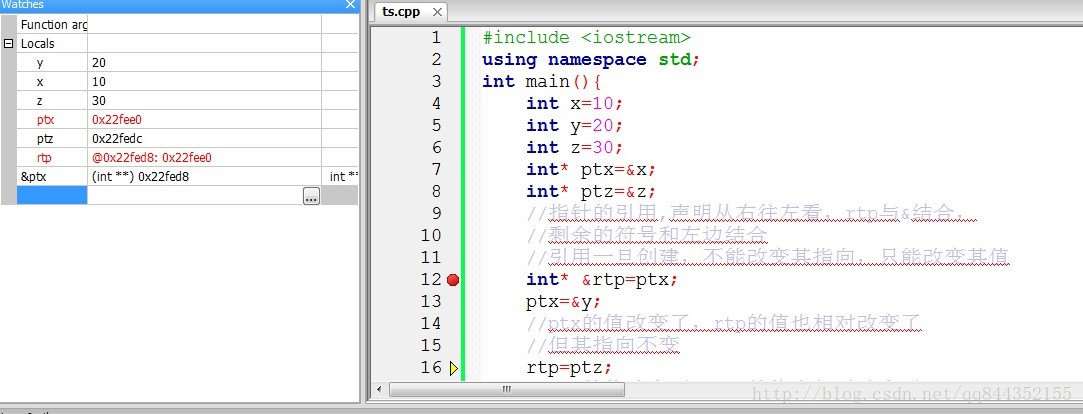Click code line rtp=ptz;
1083x414 pixels.
[569, 368]
